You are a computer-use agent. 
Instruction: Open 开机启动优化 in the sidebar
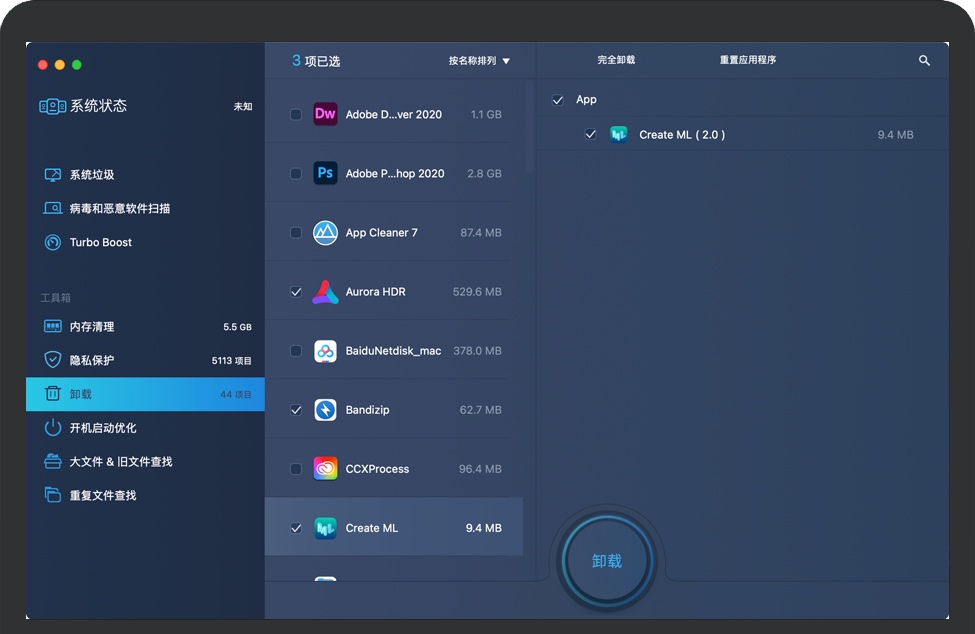(x=146, y=428)
